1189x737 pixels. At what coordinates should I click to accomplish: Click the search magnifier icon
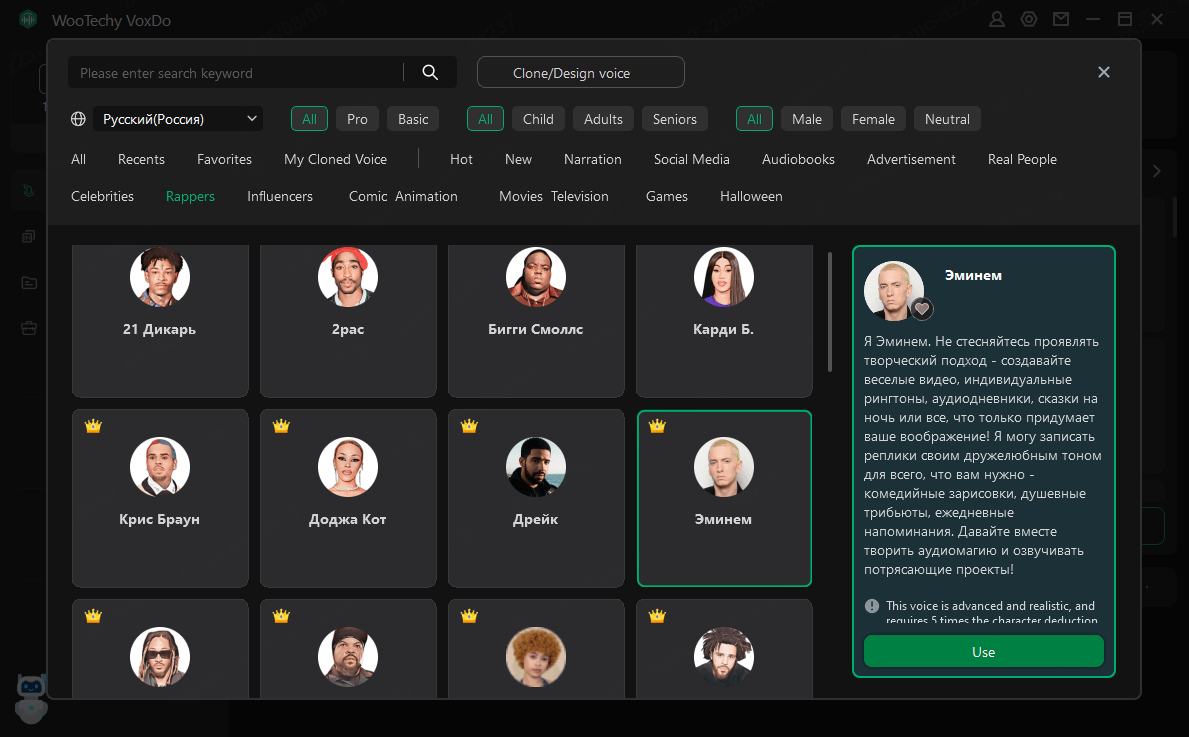(x=430, y=72)
